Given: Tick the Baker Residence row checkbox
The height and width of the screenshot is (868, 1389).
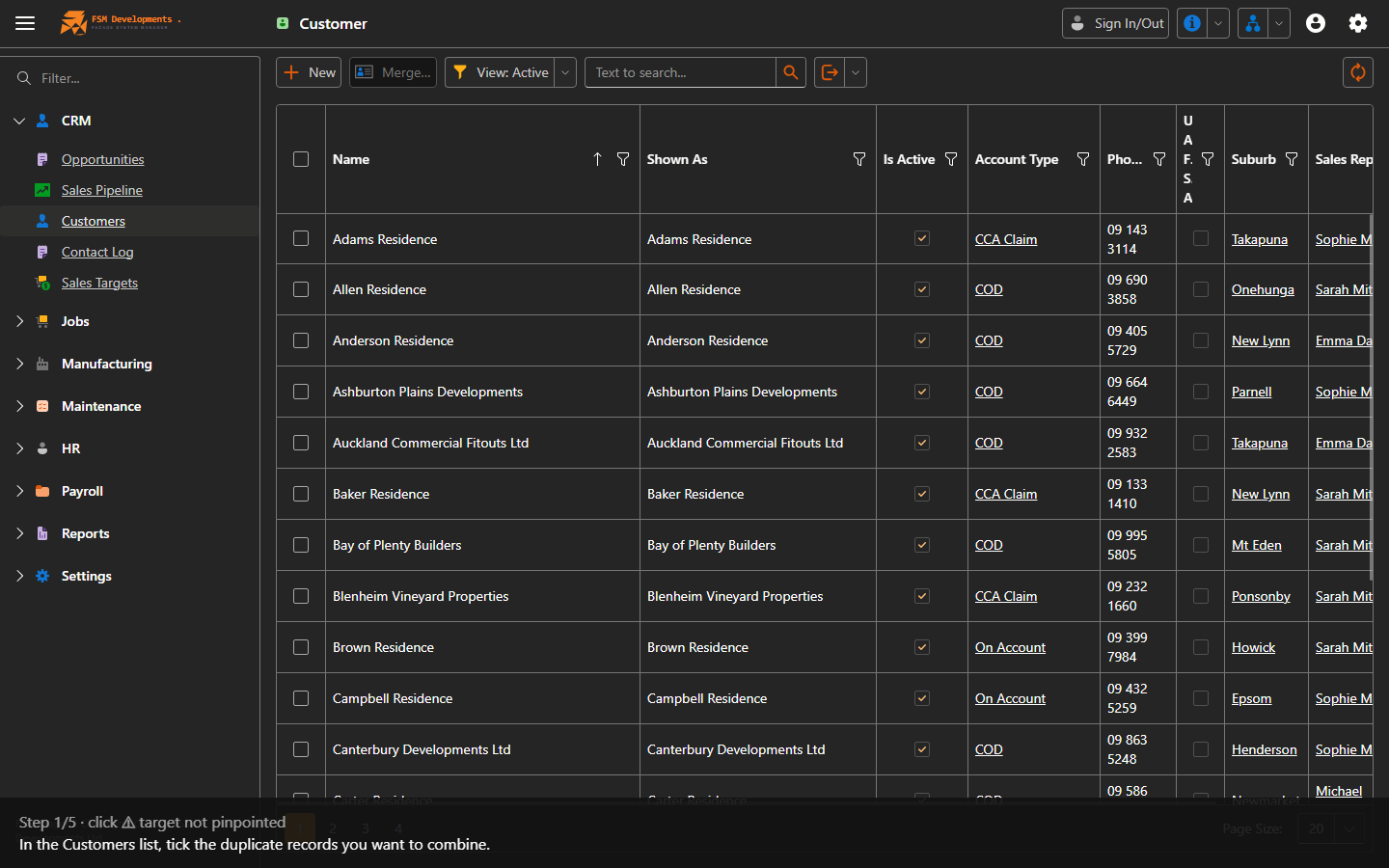Looking at the screenshot, I should 301,494.
